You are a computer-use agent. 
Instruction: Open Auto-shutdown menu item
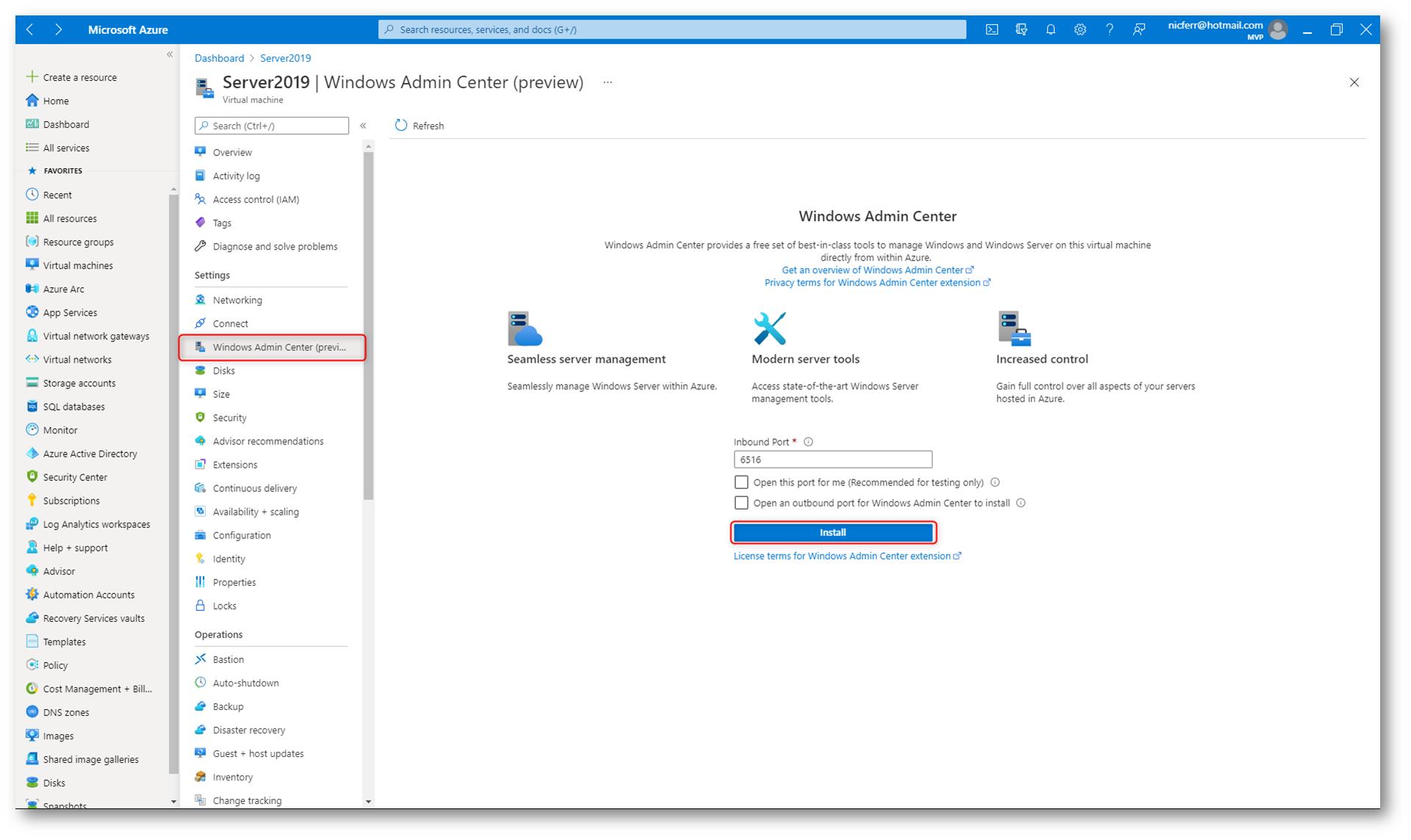pyautogui.click(x=245, y=683)
